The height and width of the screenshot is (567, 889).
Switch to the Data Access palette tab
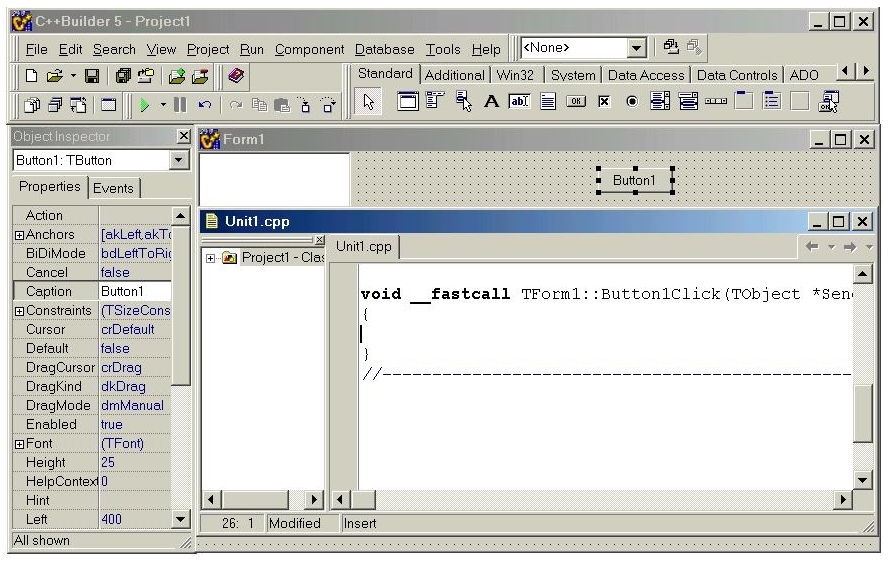click(646, 75)
